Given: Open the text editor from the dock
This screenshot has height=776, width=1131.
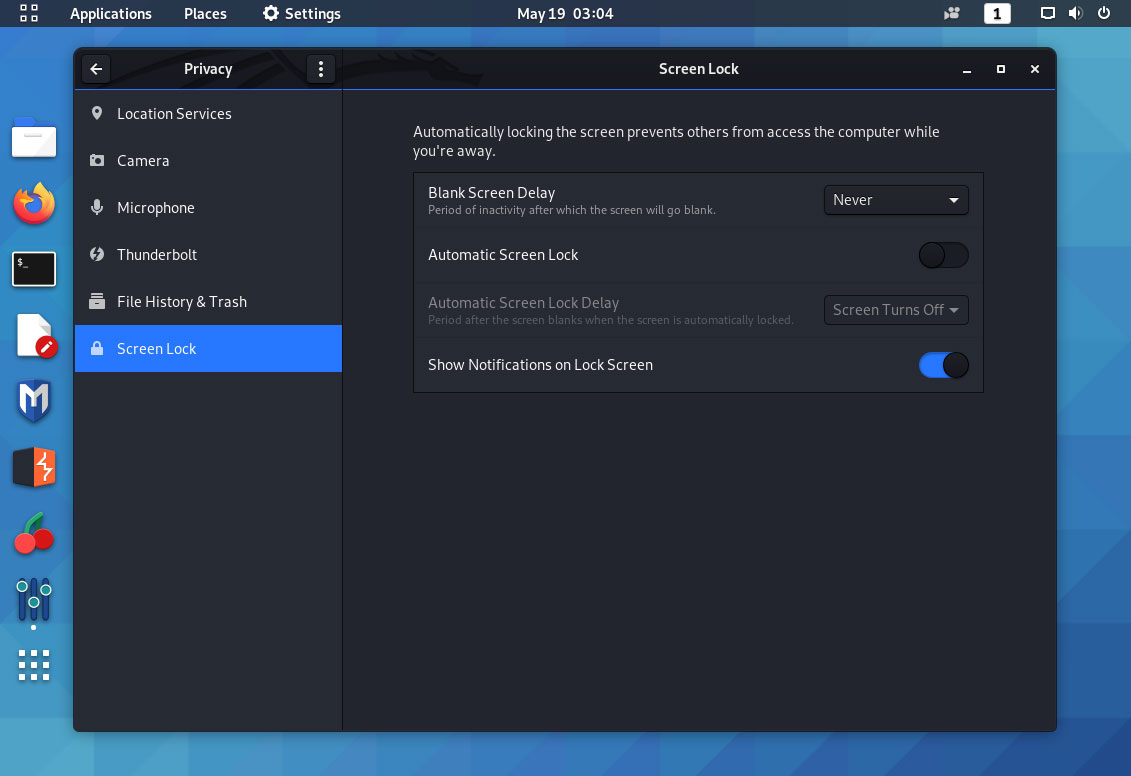Looking at the screenshot, I should [34, 336].
